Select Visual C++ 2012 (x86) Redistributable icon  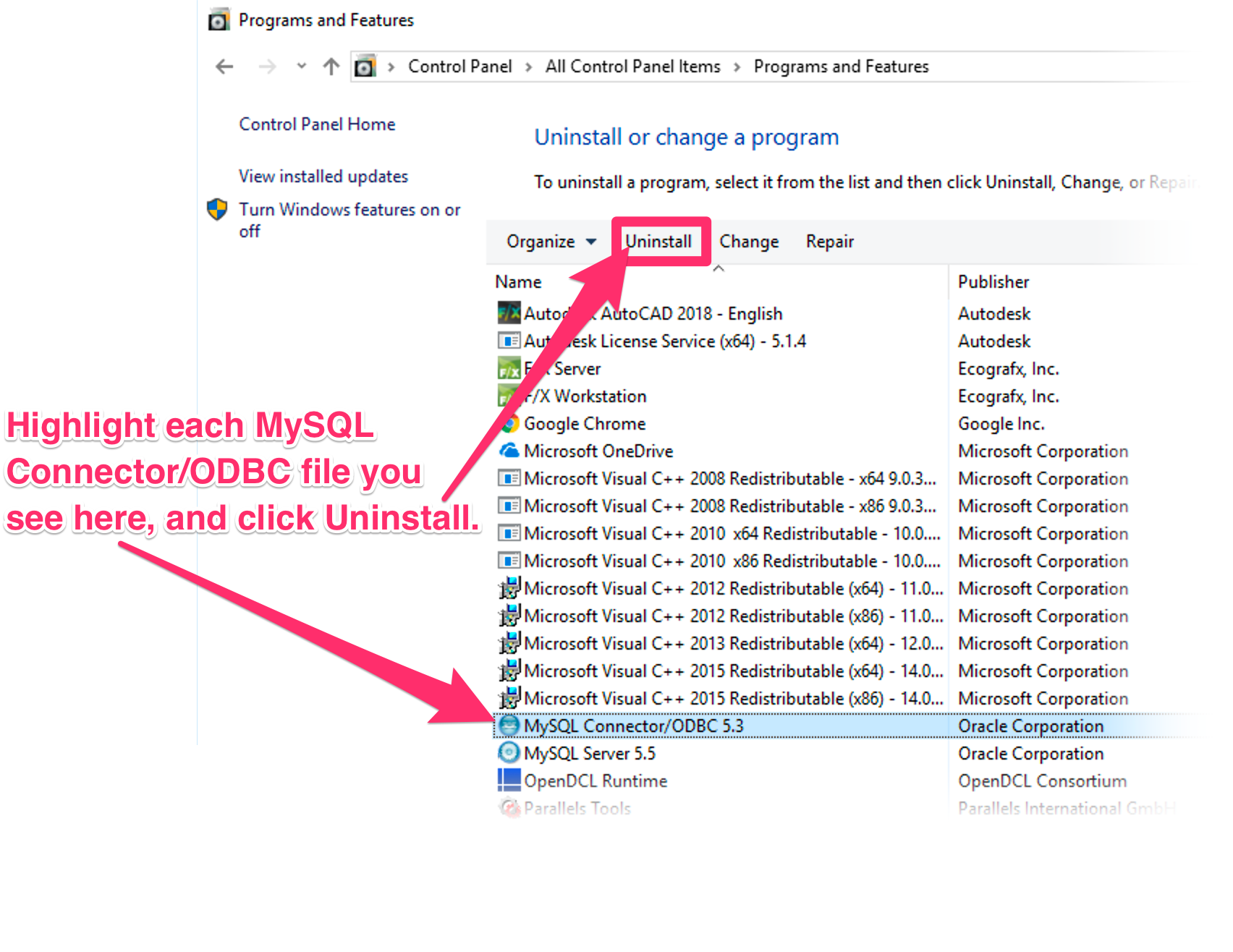[x=509, y=616]
